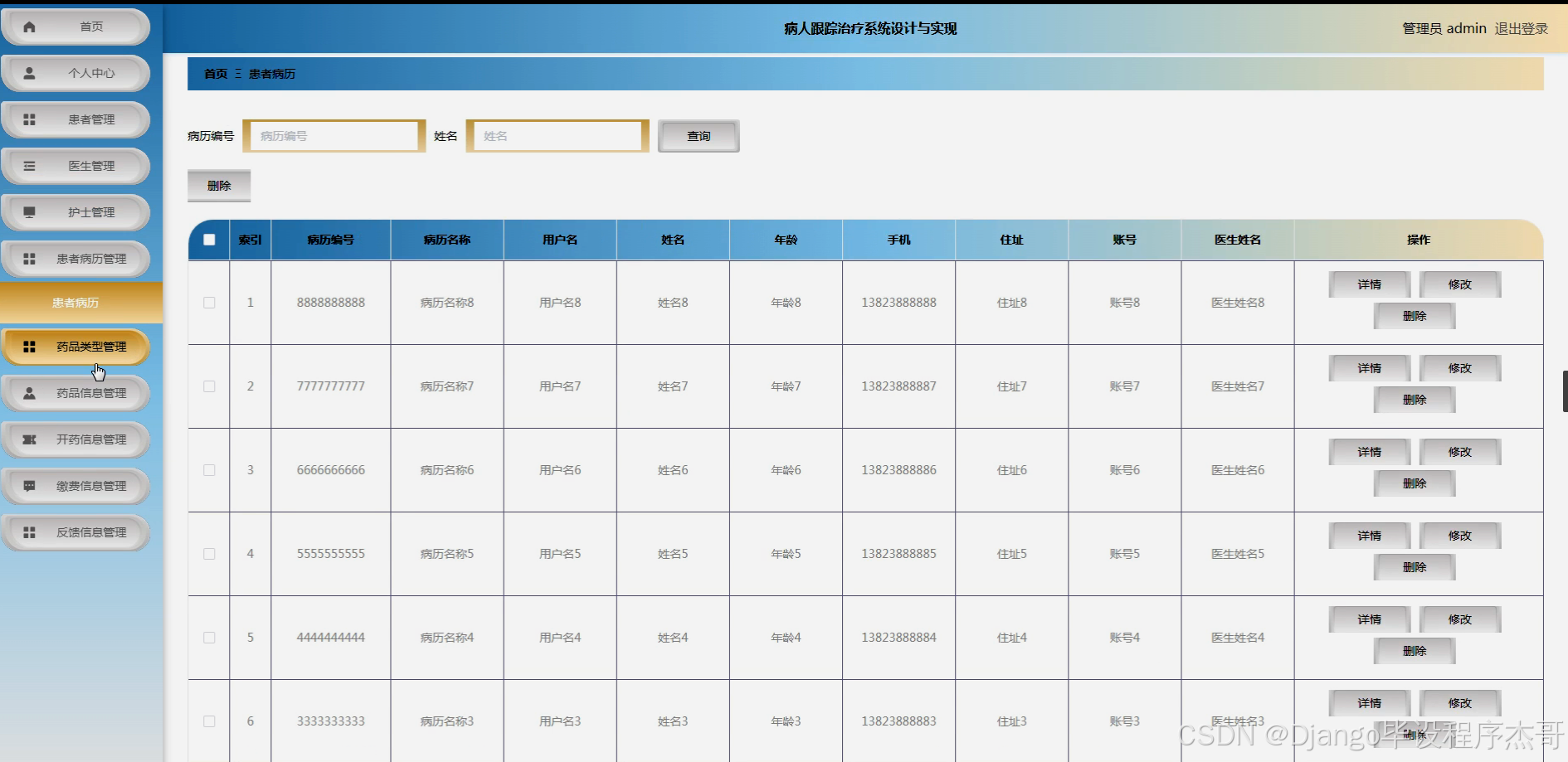Click 删除 for record 8888888888
Image resolution: width=1568 pixels, height=762 pixels.
tap(1415, 316)
